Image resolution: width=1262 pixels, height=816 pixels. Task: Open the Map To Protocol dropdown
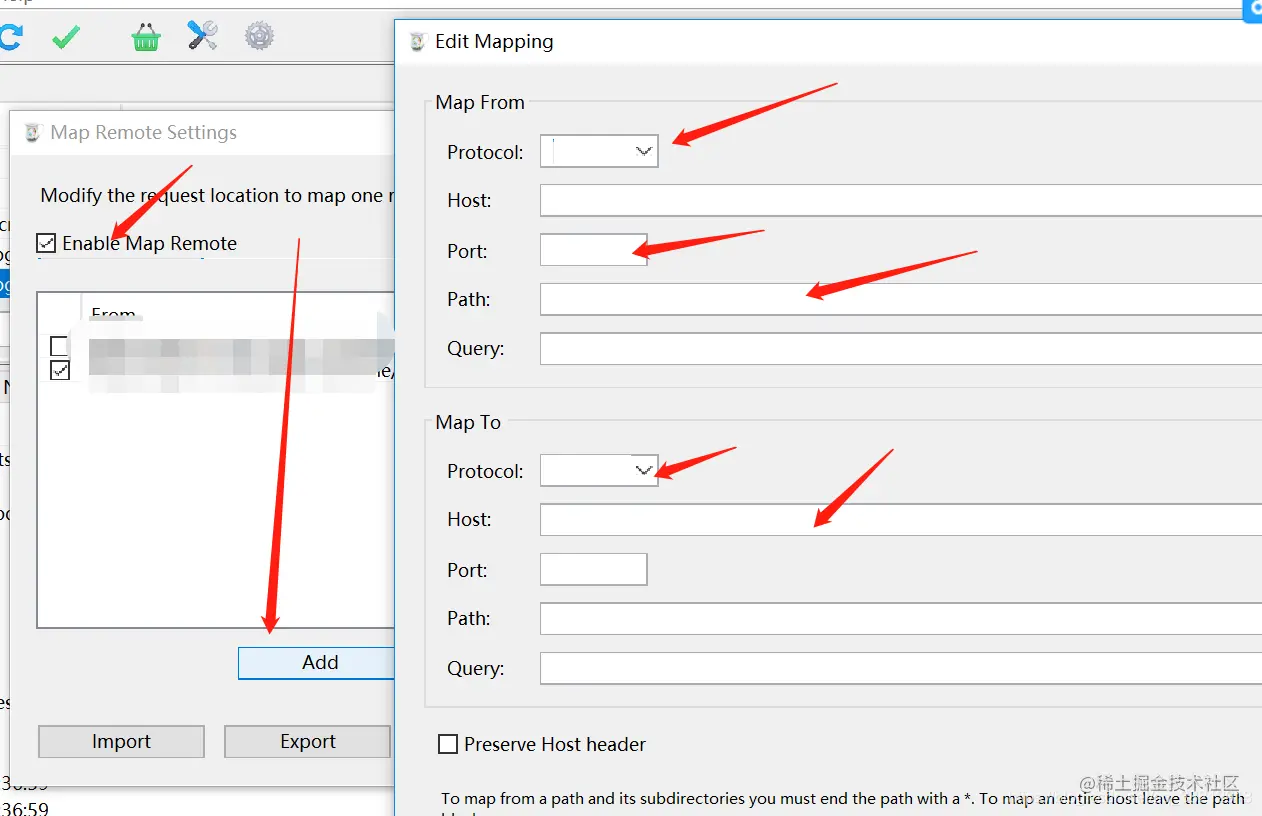tap(599, 470)
